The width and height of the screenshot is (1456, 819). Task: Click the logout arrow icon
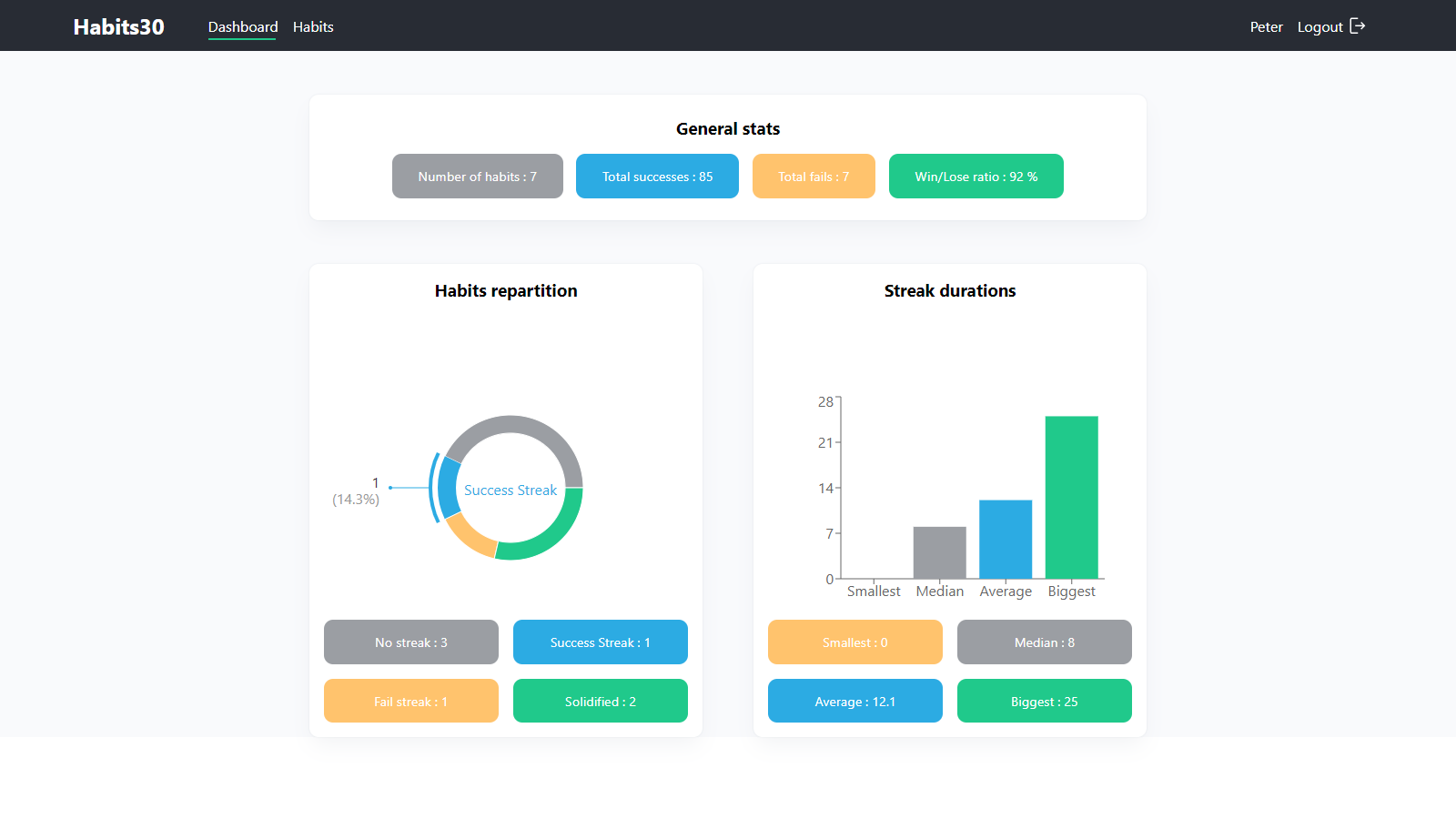pyautogui.click(x=1357, y=26)
